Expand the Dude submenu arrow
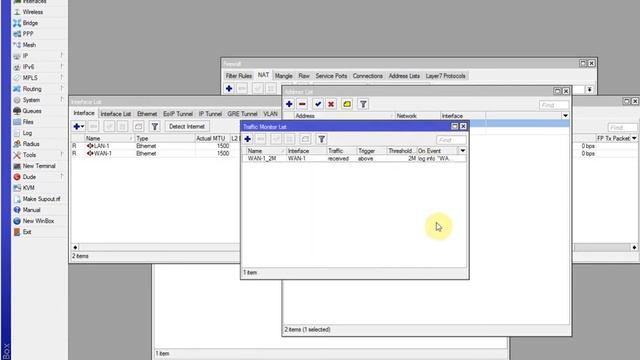This screenshot has width=640, height=360. pyautogui.click(x=62, y=177)
